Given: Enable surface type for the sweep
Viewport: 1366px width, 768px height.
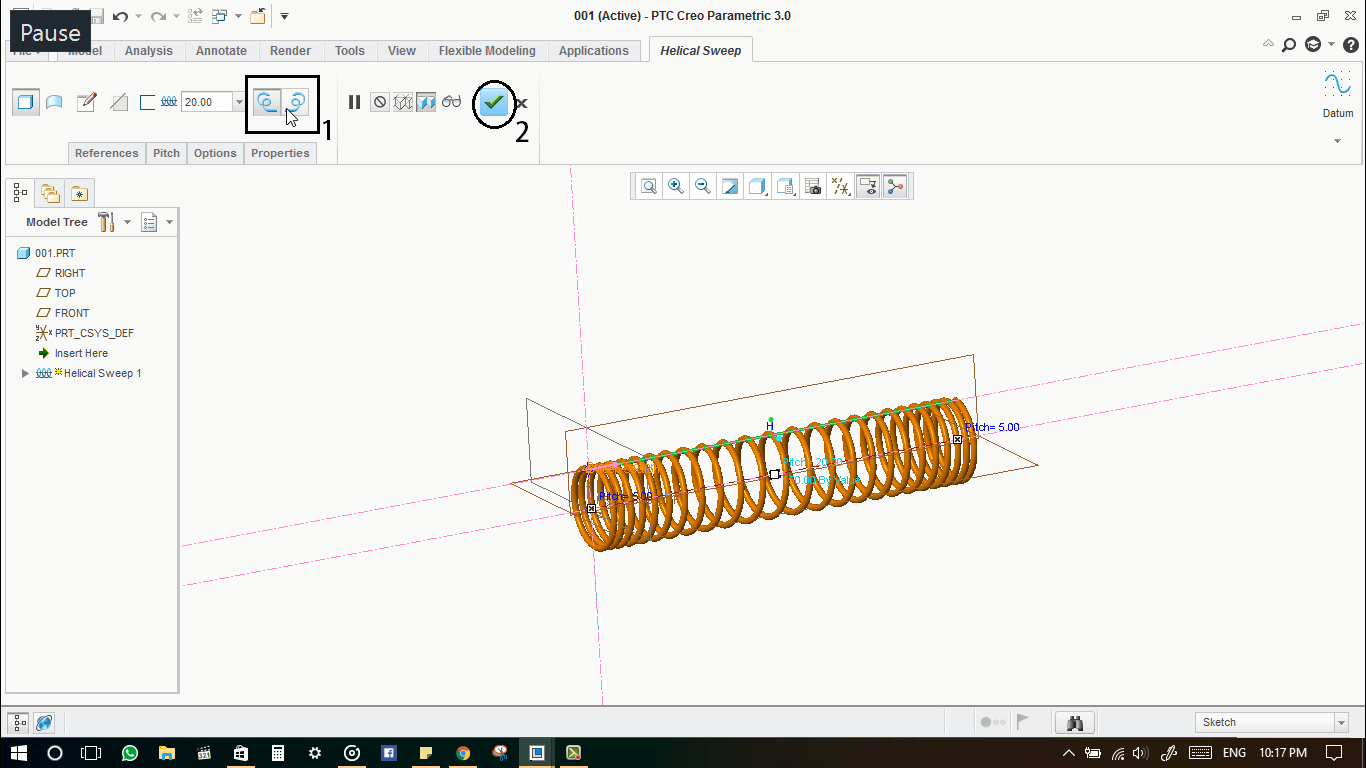Looking at the screenshot, I should click(54, 101).
